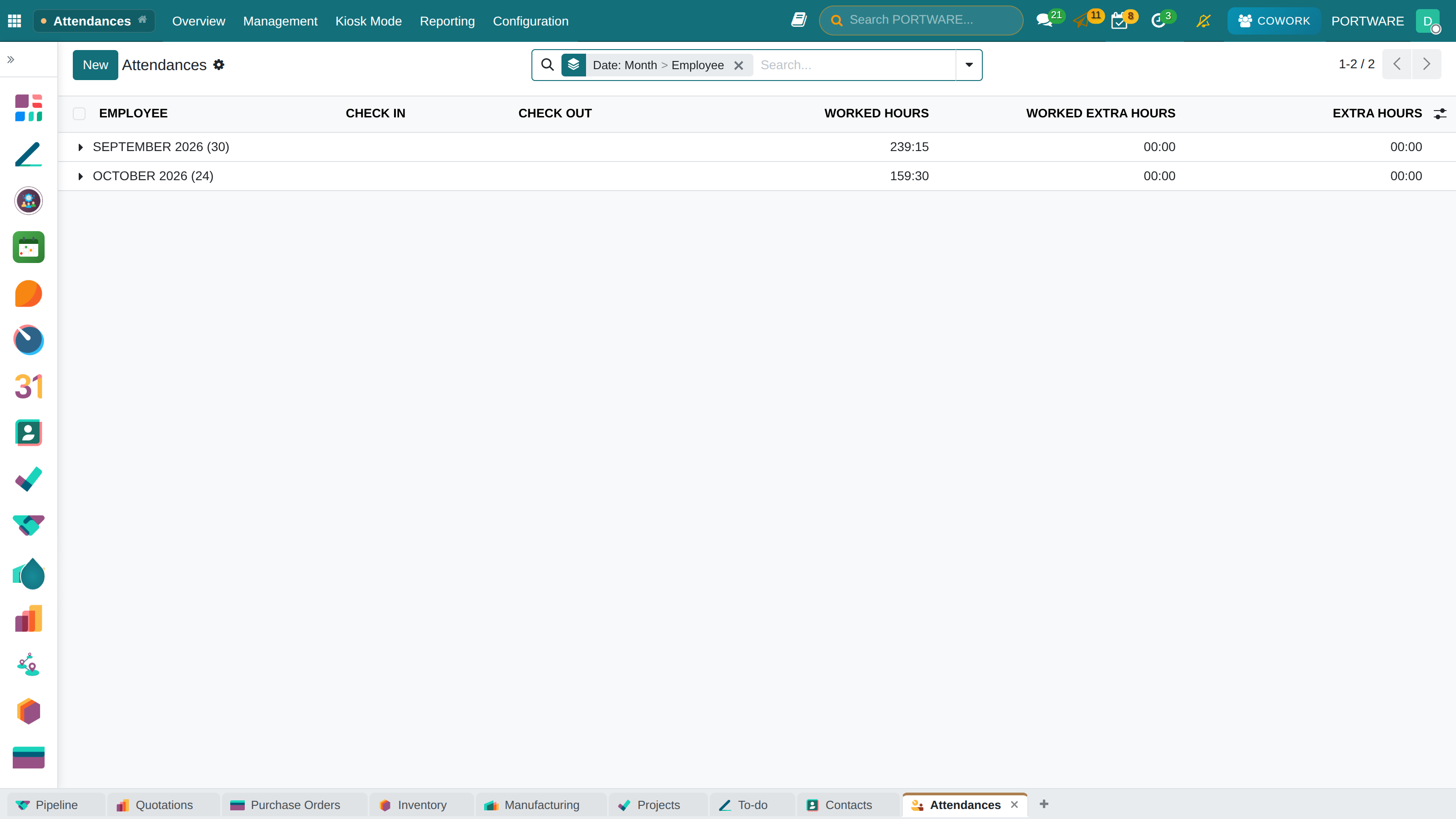The image size is (1456, 819).
Task: Click the muted bell notification icon
Action: point(1203,21)
